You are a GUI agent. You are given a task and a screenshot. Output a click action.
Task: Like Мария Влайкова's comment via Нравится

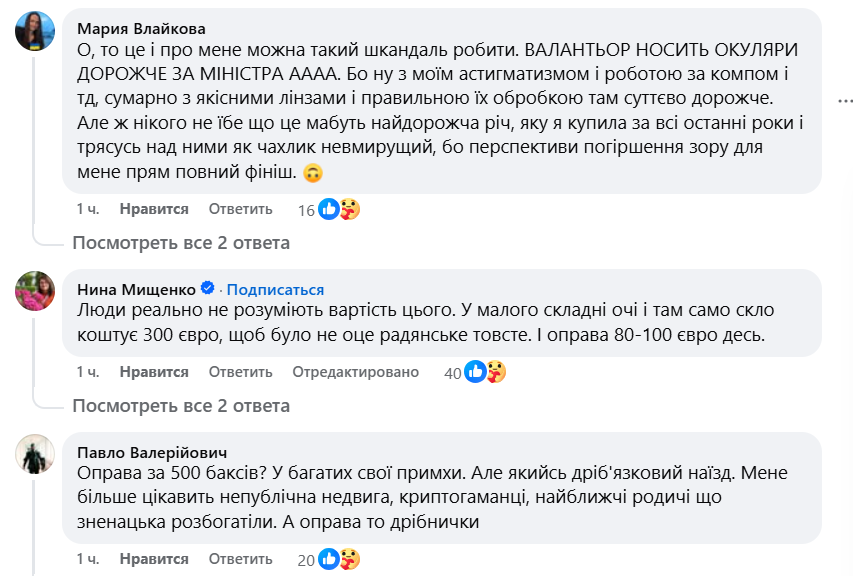154,209
